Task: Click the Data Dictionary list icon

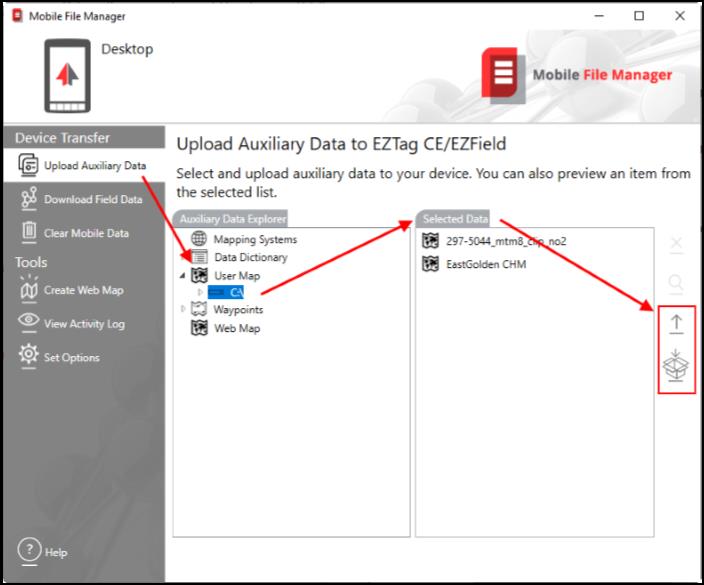Action: (199, 257)
